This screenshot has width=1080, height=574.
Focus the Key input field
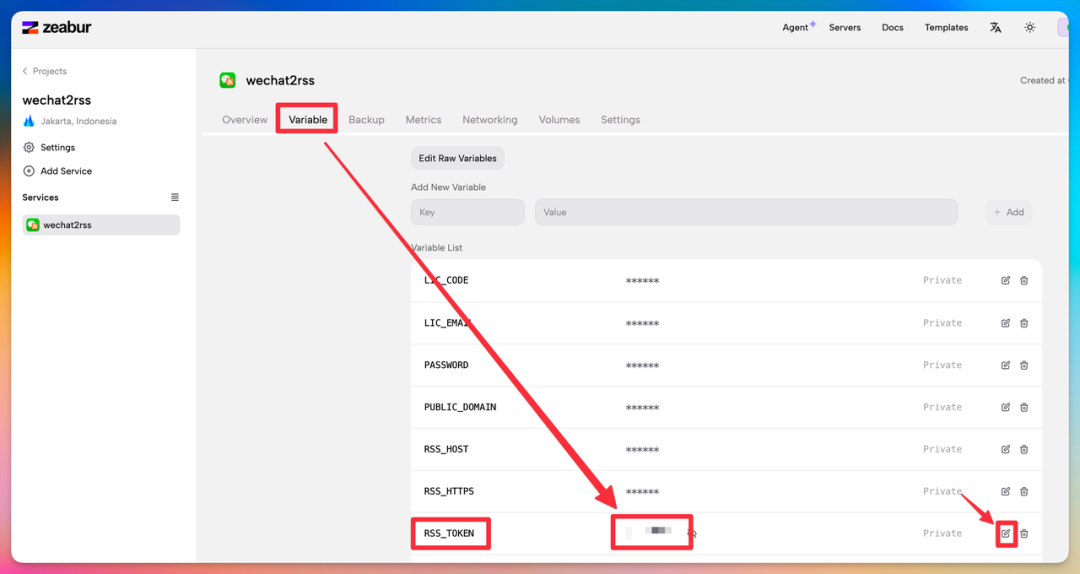467,212
